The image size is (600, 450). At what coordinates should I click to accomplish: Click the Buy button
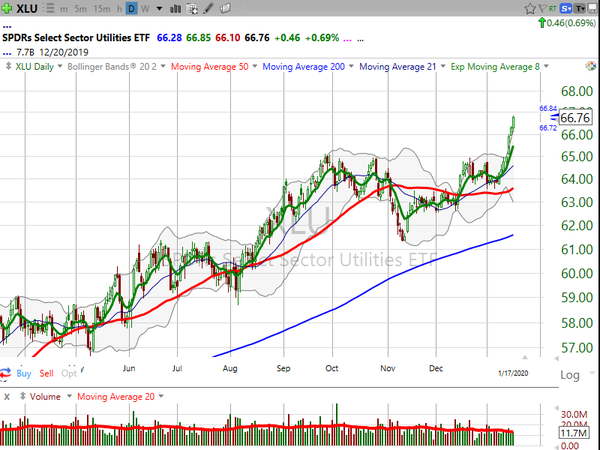(24, 373)
